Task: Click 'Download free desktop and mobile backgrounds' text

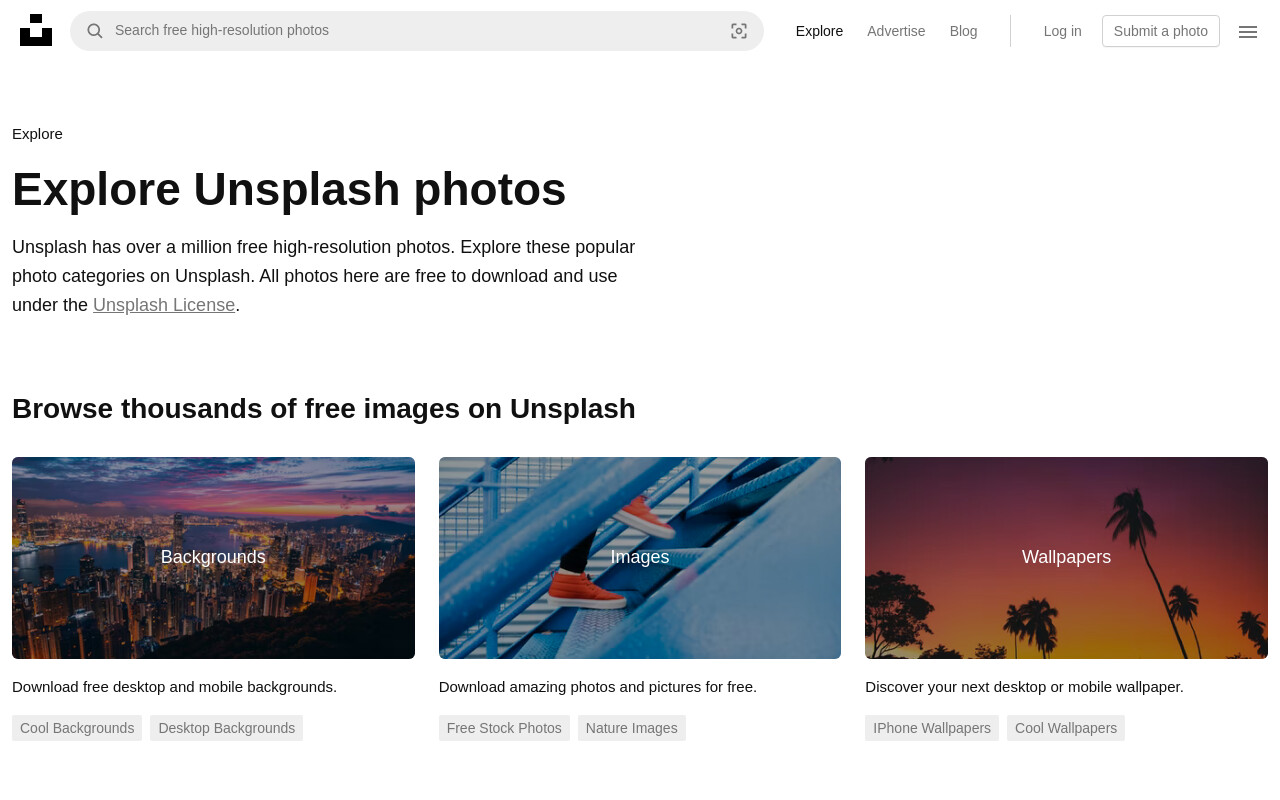Action: click(x=174, y=687)
